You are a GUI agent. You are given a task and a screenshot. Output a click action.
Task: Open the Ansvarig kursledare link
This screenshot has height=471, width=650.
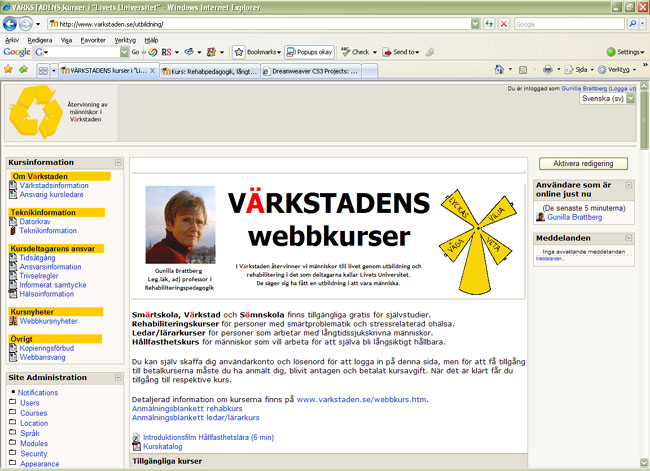pos(51,194)
